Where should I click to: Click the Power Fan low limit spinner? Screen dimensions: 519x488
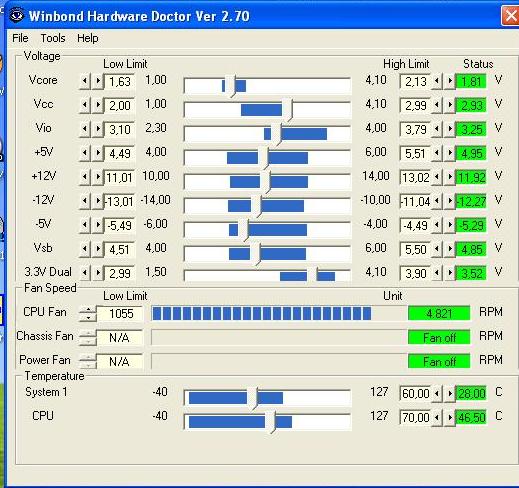pyautogui.click(x=88, y=361)
